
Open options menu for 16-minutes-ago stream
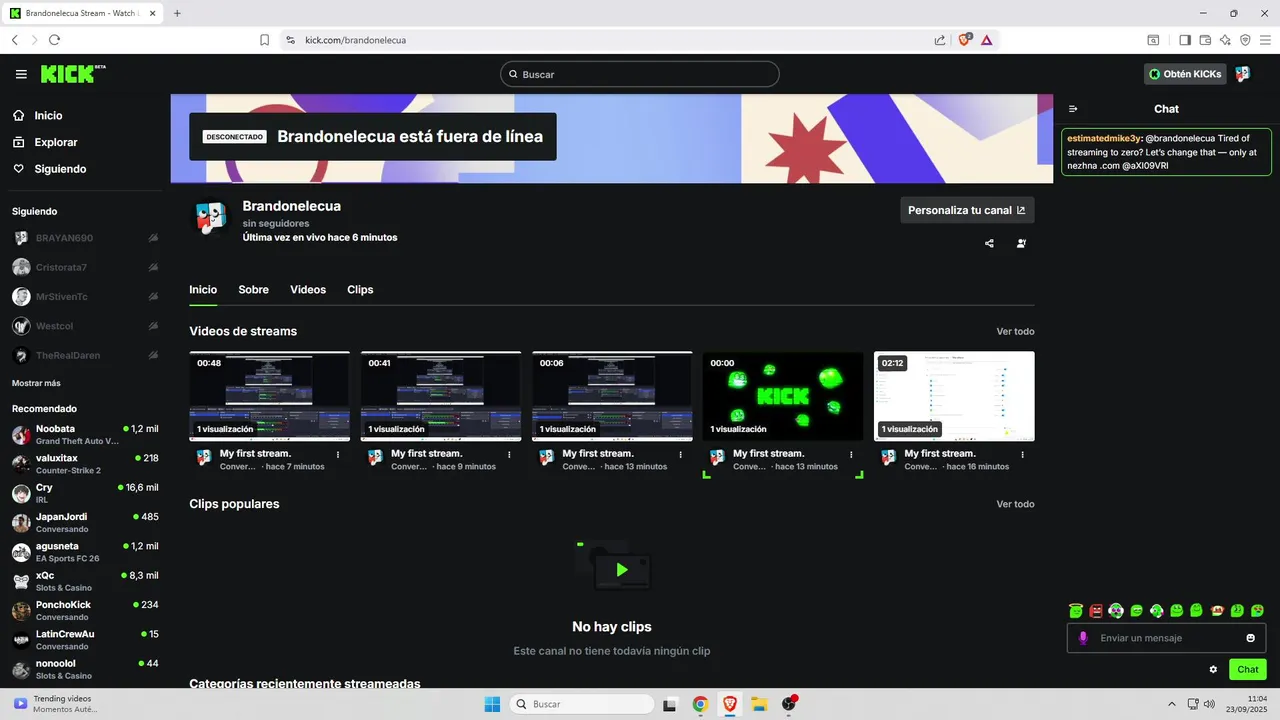click(1023, 454)
